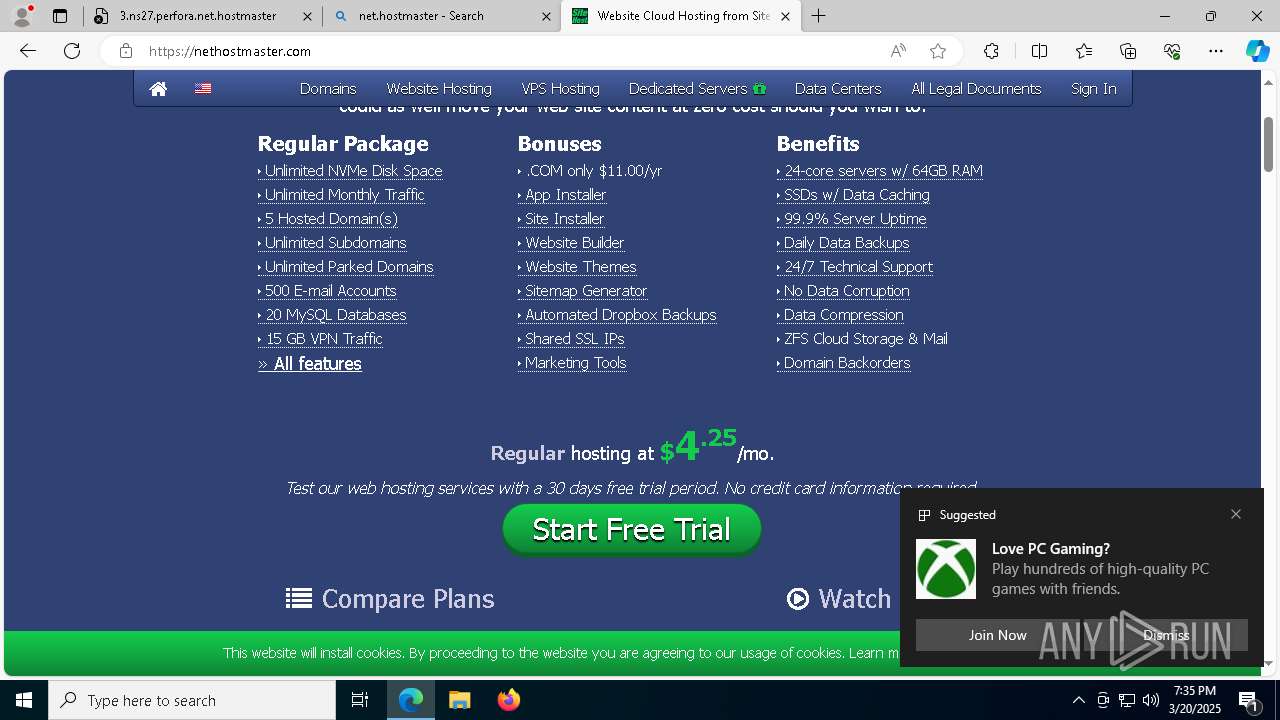Open Windows Start menu
Image resolution: width=1280 pixels, height=720 pixels.
click(24, 700)
